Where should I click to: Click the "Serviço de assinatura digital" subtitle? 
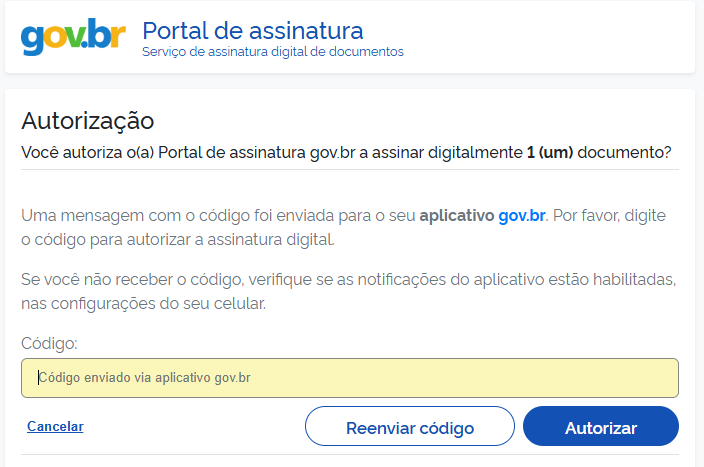[273, 52]
